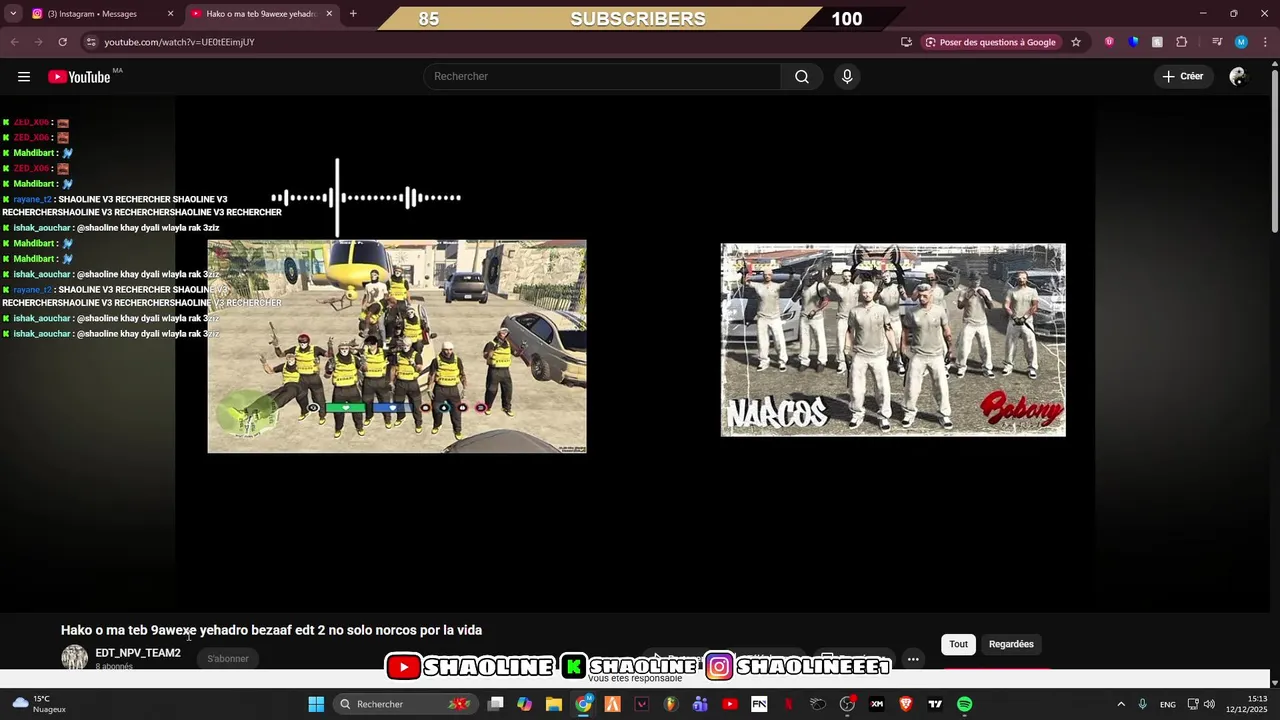Viewport: 1280px width, 720px height.
Task: Click the magnifier search button on YouTube
Action: click(x=802, y=77)
